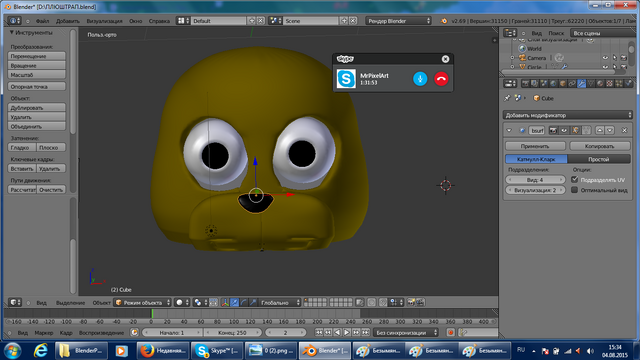Toggle automatic keyframe record button in timeline
This screenshot has width=640, height=360.
(451, 333)
